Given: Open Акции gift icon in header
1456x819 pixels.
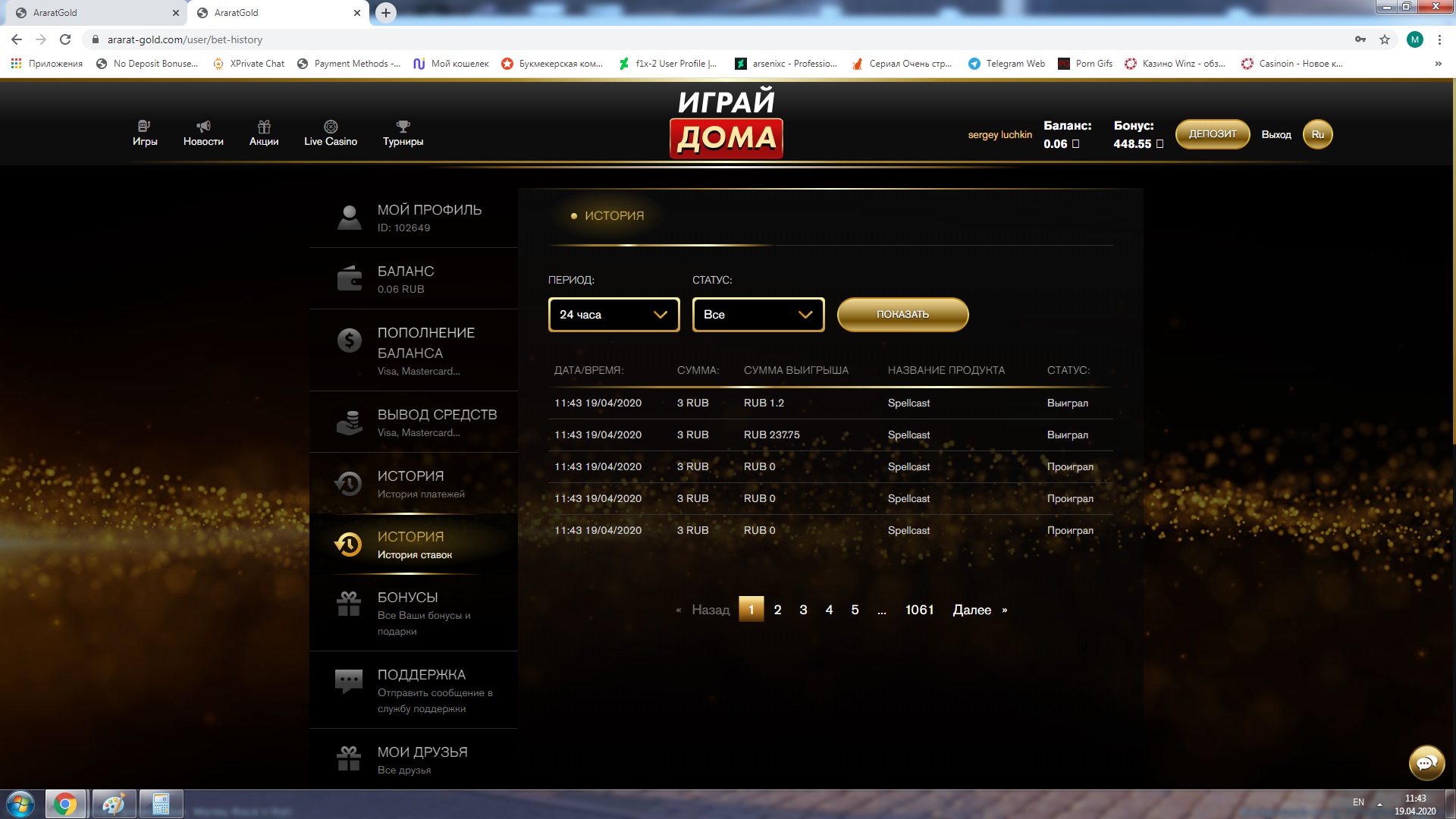Looking at the screenshot, I should (264, 126).
